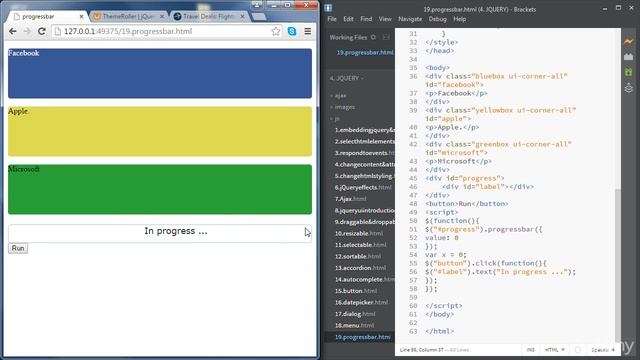Open 5.changehtmlstyling file in the tree
The height and width of the screenshot is (360, 640).
[364, 176]
